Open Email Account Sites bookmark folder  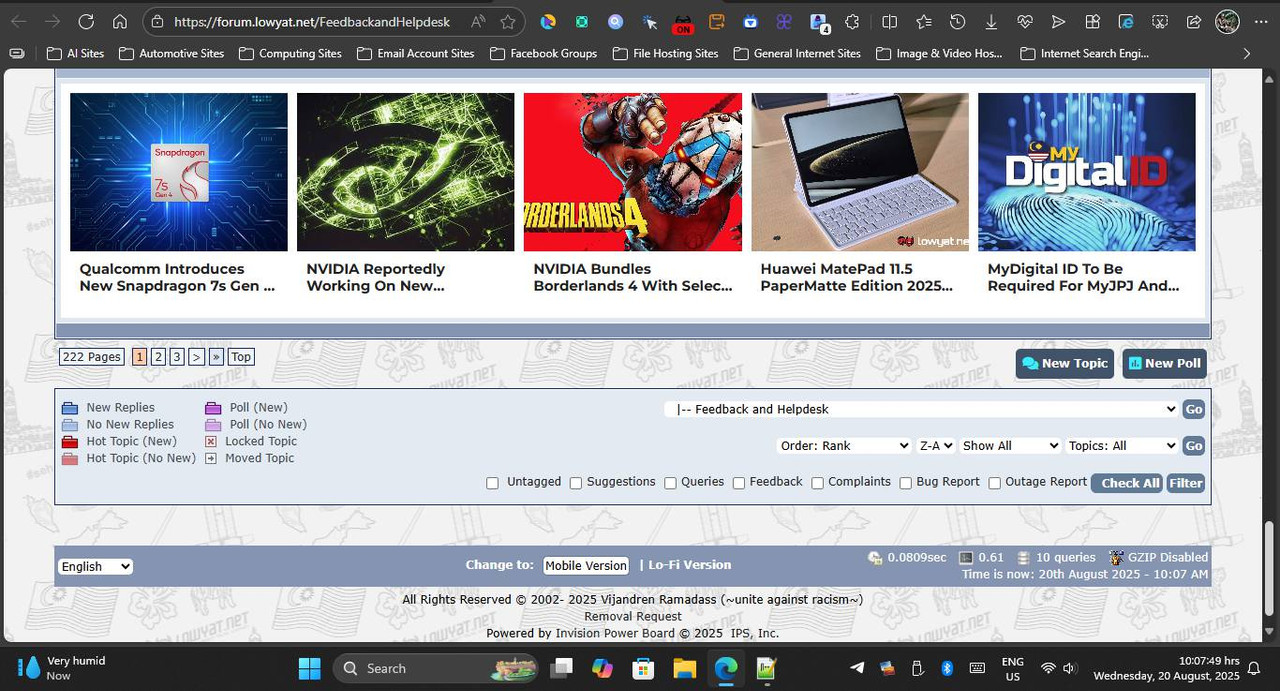(415, 54)
